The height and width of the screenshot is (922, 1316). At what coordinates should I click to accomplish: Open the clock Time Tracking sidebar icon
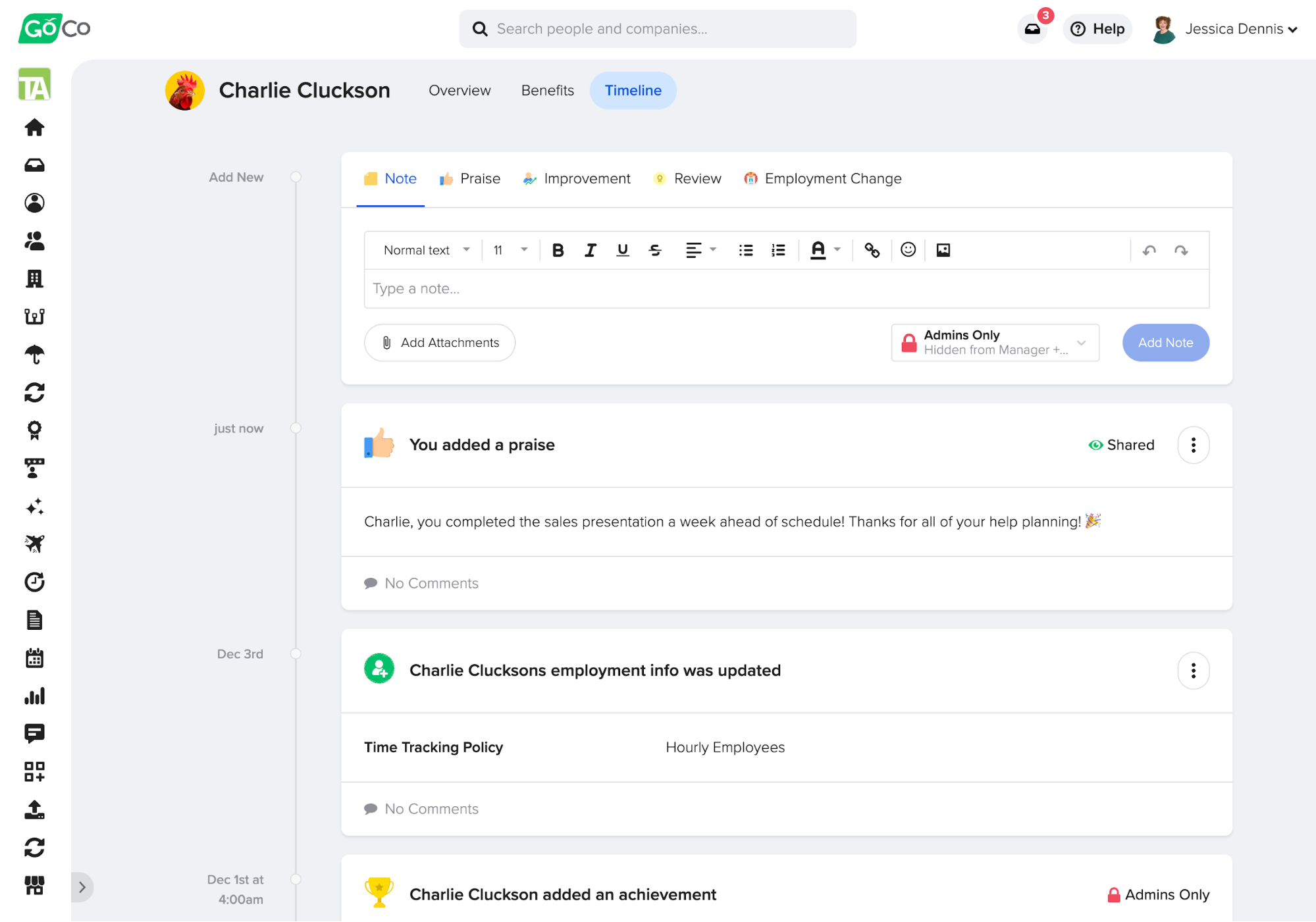pyautogui.click(x=34, y=582)
